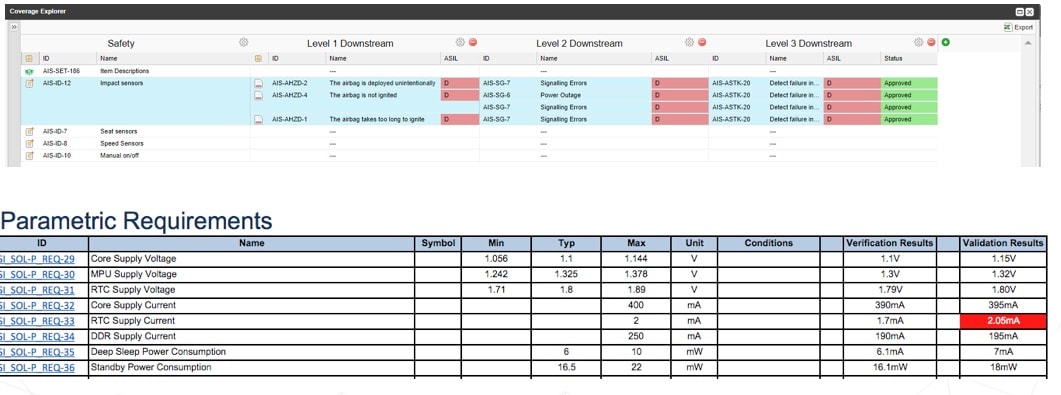Viewport: 1061px width, 395px height.
Task: Remove the Level 2 Downstream level
Action: 702,43
